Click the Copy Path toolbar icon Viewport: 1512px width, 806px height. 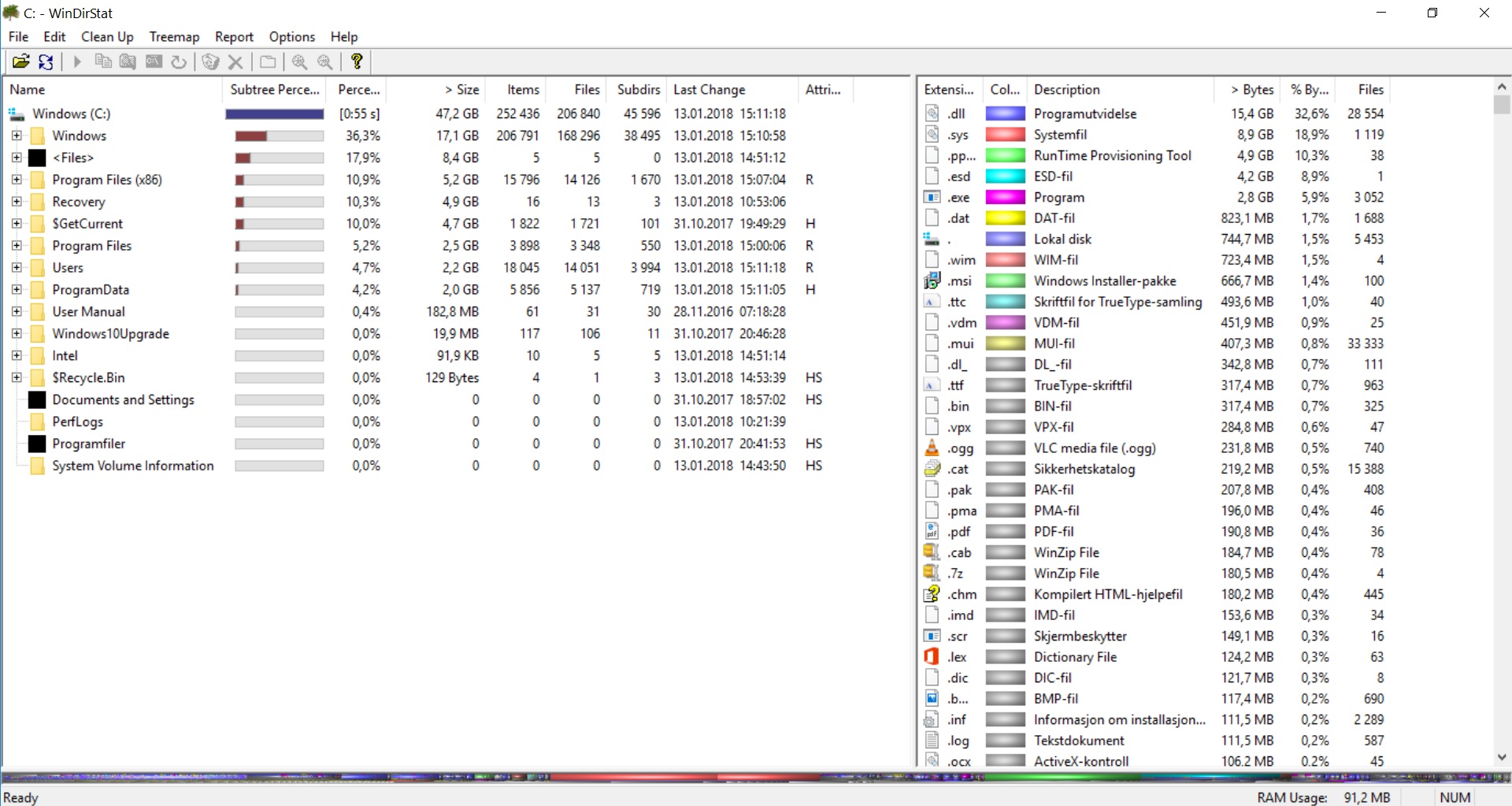pos(102,61)
